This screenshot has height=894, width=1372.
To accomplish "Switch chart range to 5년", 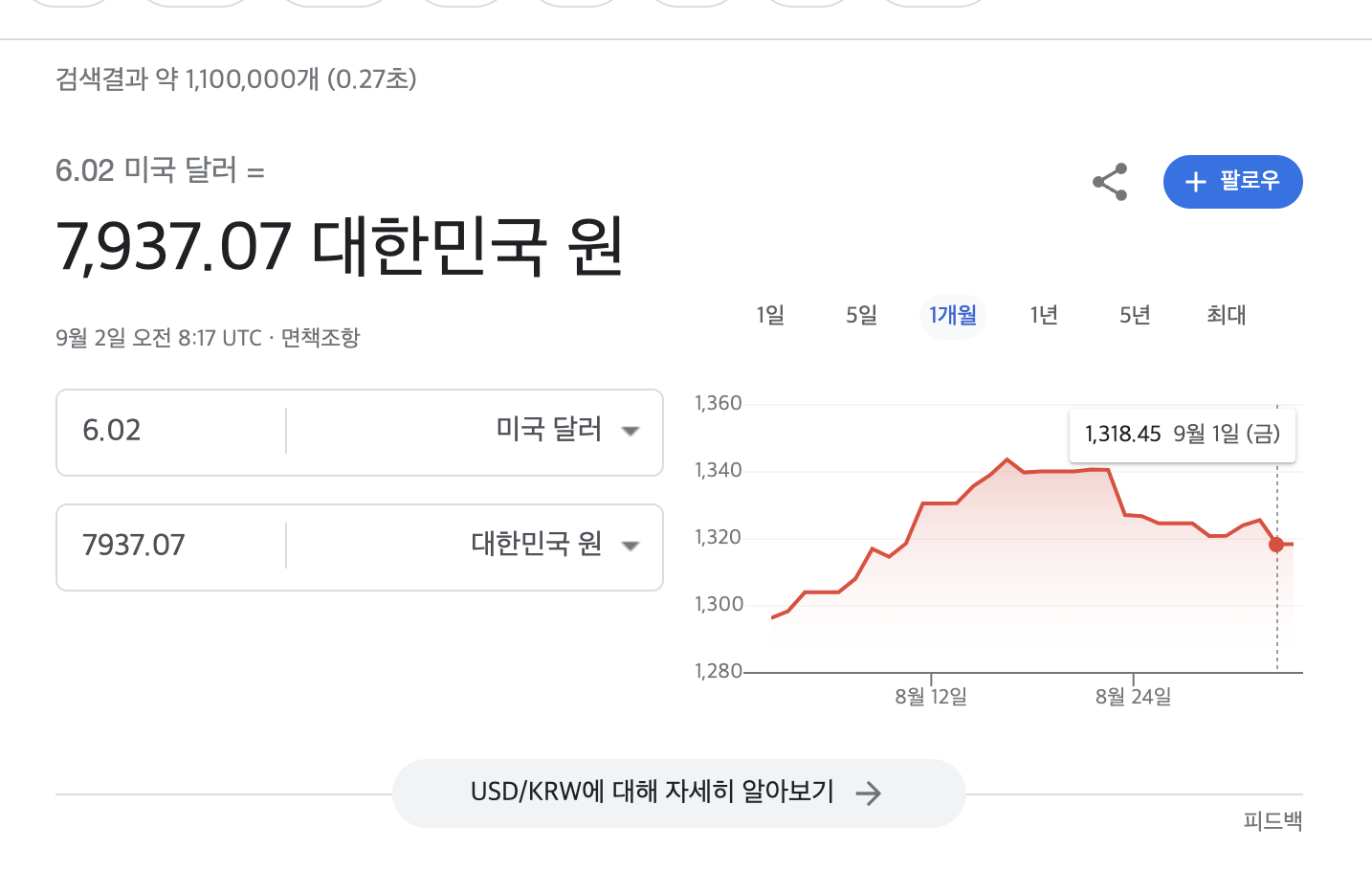I will click(1134, 315).
